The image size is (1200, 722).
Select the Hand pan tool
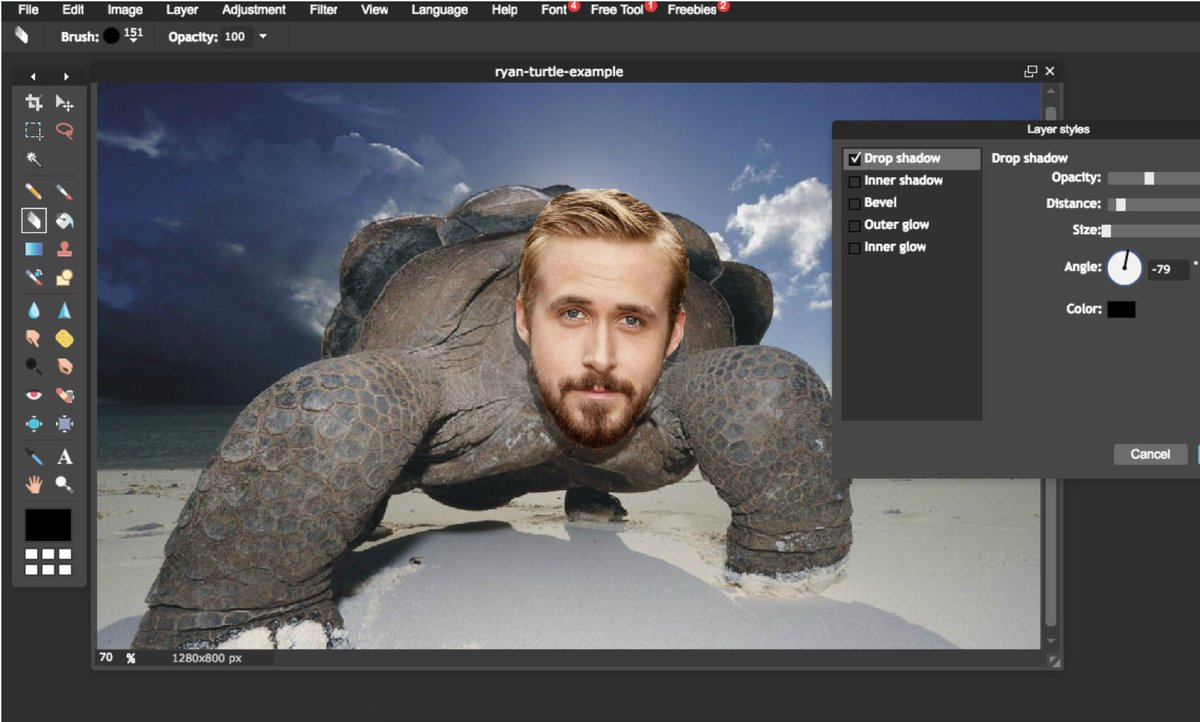[x=34, y=485]
